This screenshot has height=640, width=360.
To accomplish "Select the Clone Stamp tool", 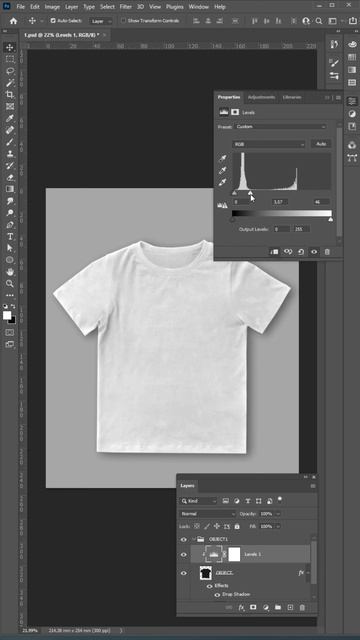I will (x=10, y=154).
